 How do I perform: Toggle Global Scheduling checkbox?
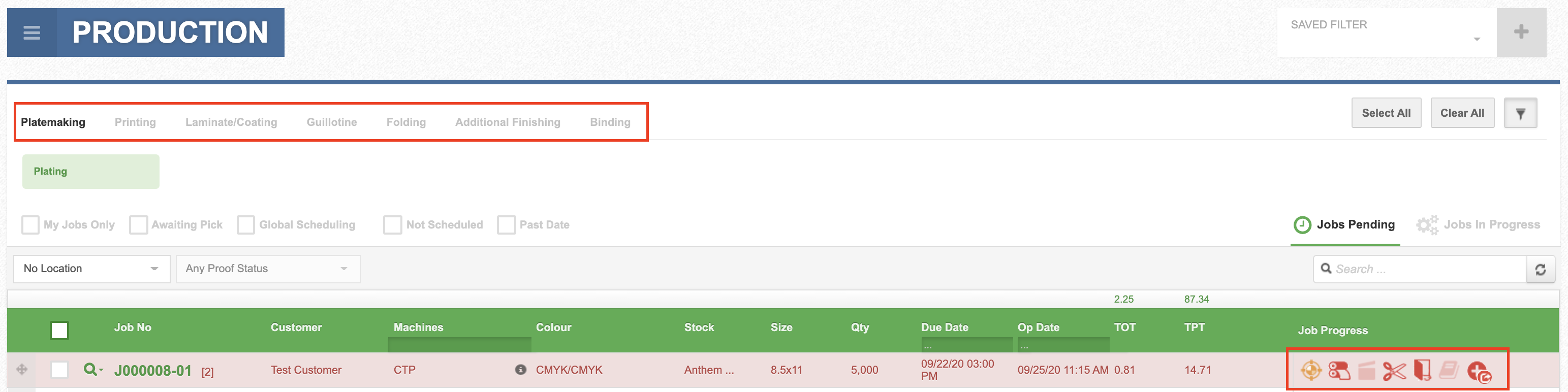(x=246, y=224)
